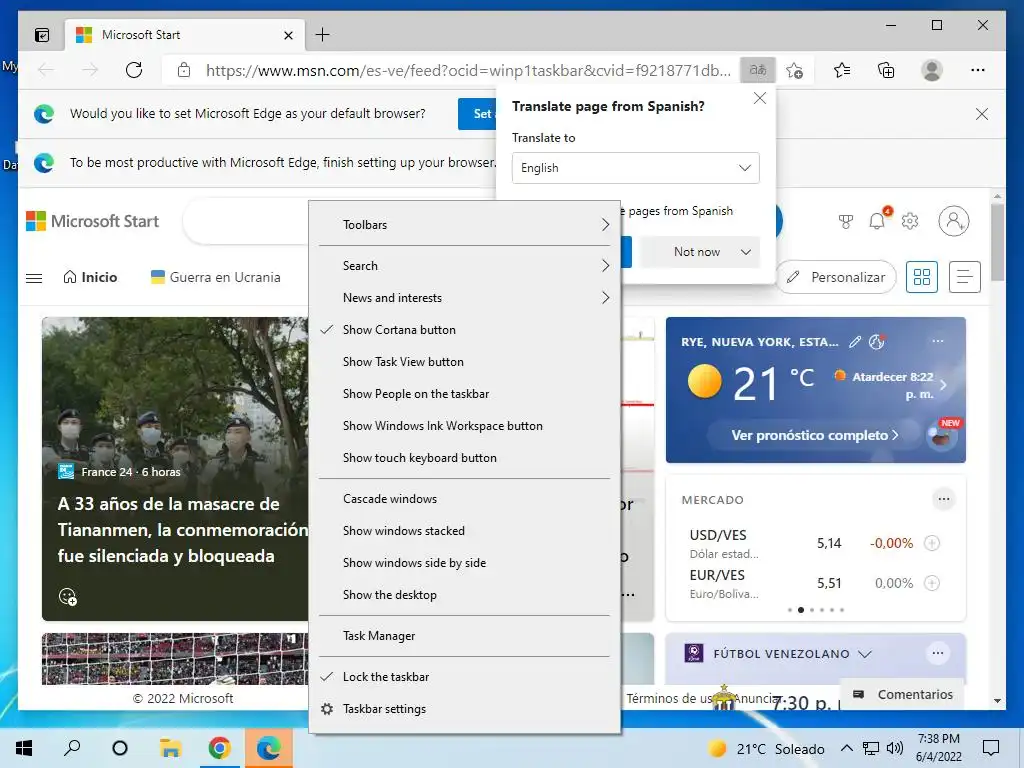Switch to list layout view icon
This screenshot has width=1024, height=768.
[965, 277]
